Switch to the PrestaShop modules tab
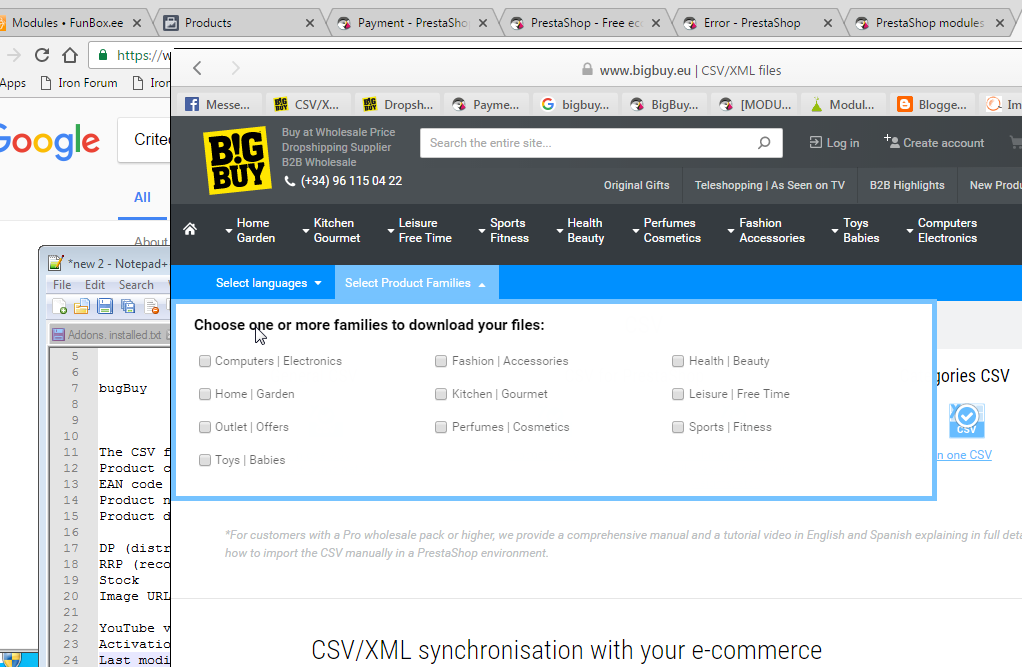 (929, 23)
